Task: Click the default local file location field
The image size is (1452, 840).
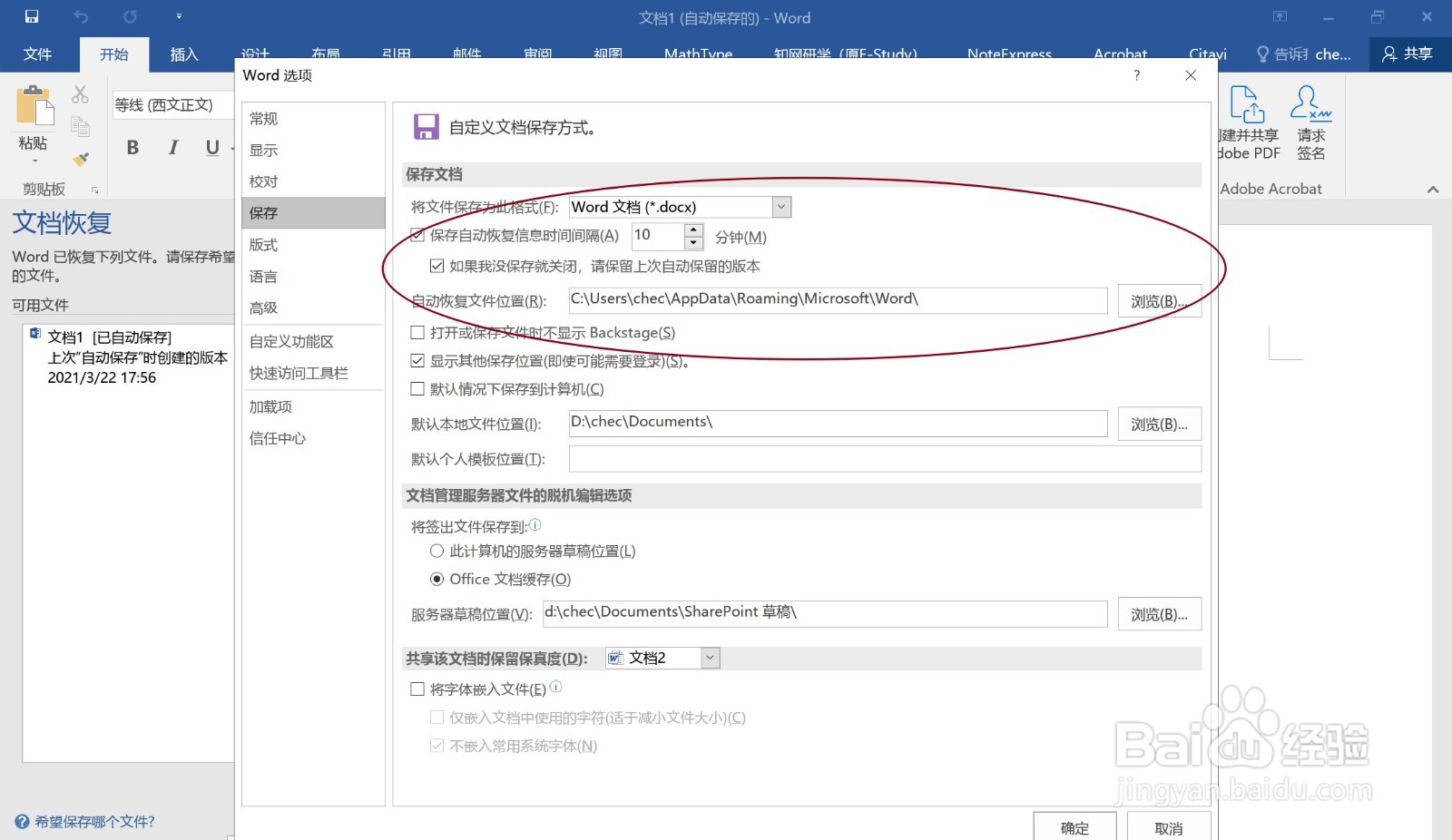Action: (838, 424)
